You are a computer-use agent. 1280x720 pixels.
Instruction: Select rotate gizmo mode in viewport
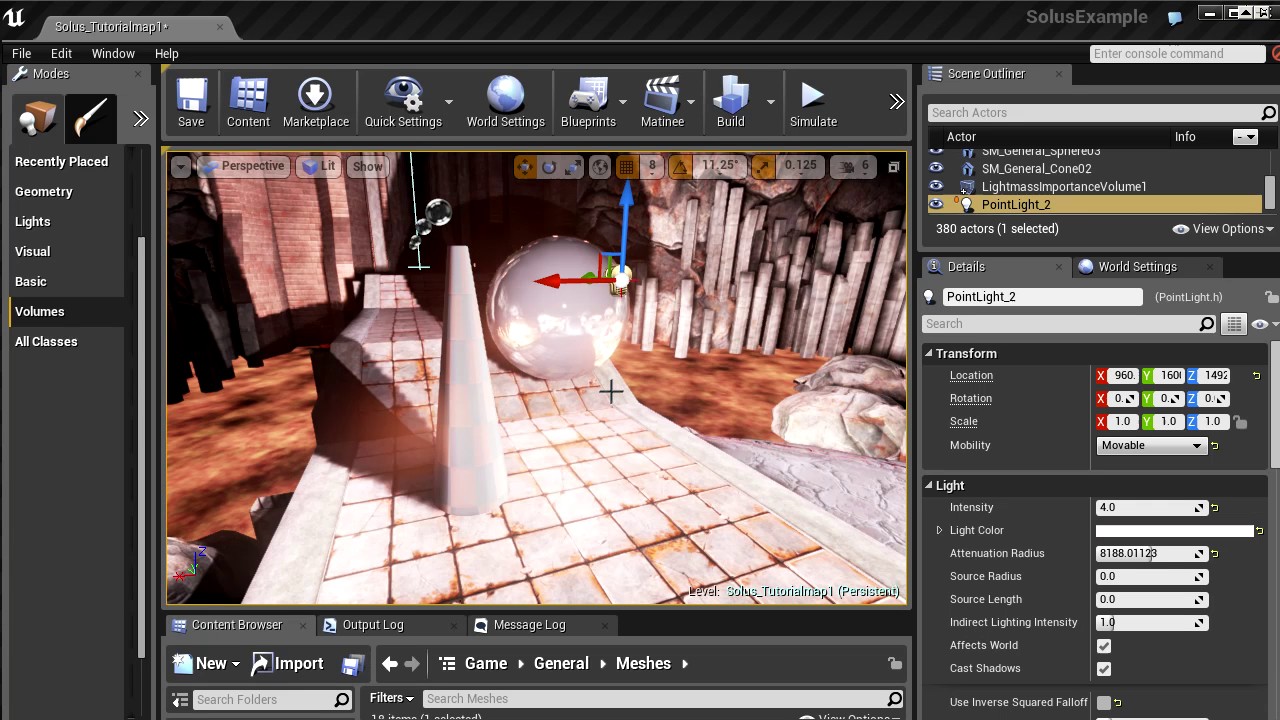549,167
